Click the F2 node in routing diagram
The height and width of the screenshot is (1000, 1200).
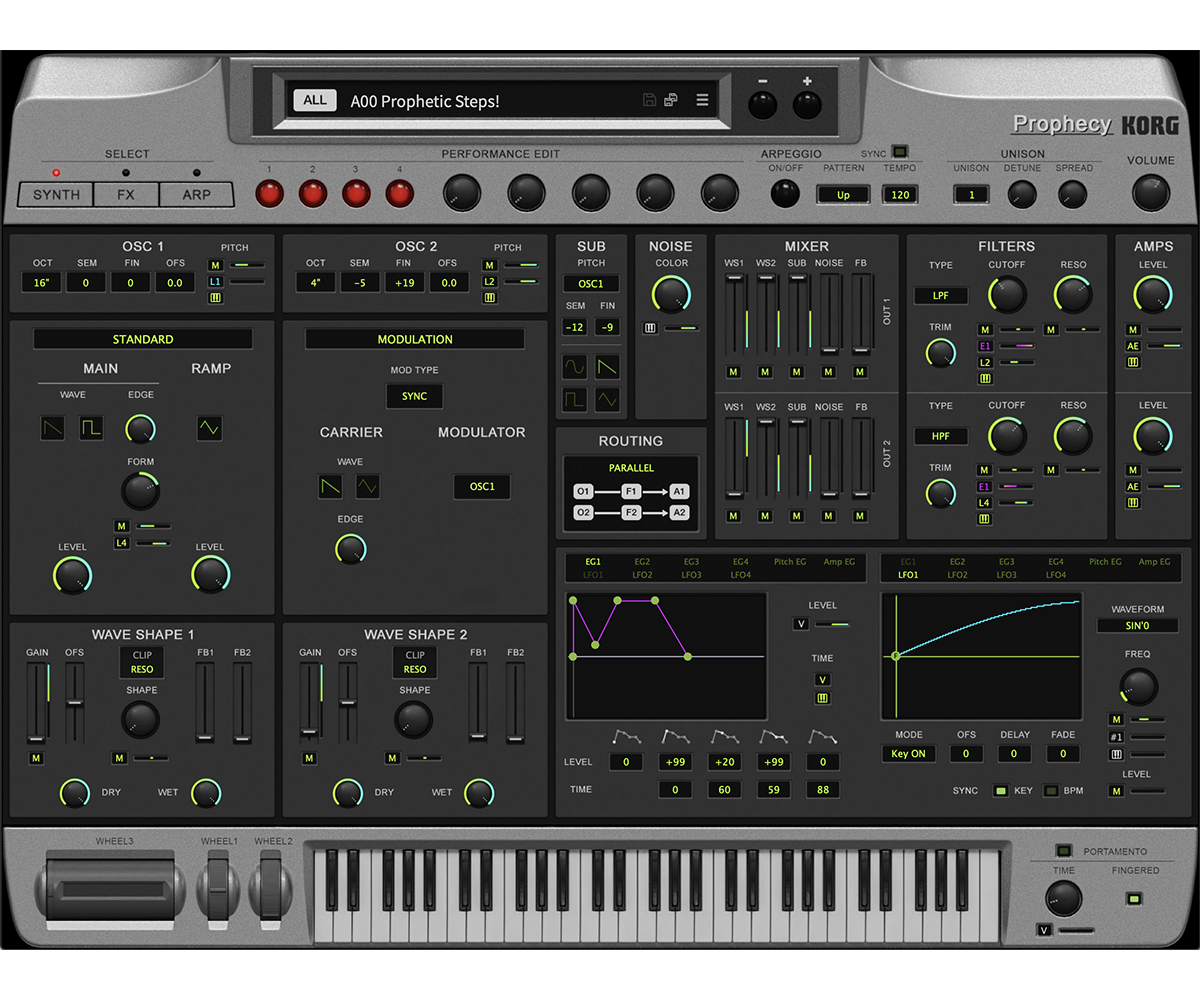631,512
